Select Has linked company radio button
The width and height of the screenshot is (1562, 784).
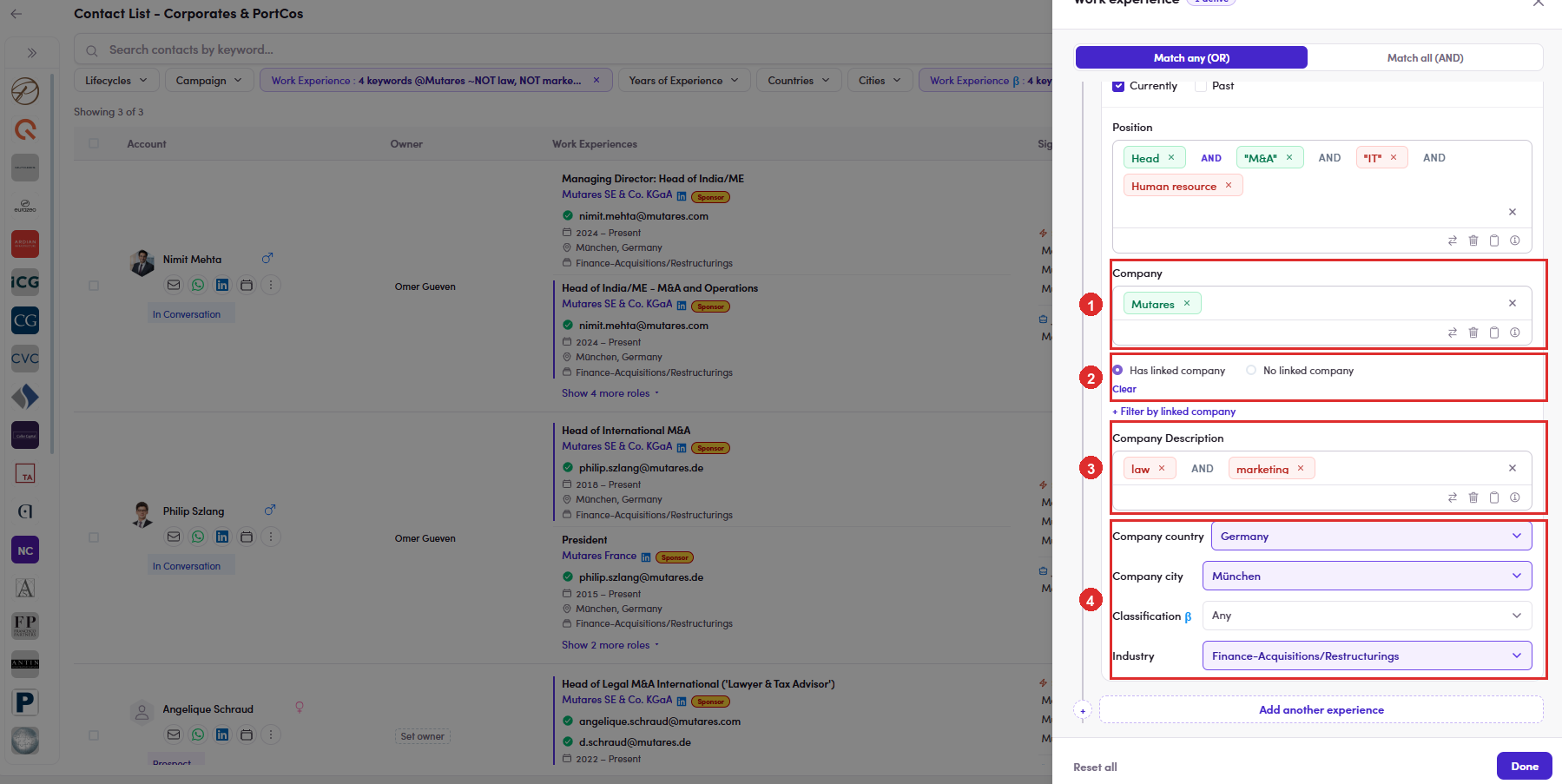coord(1117,370)
